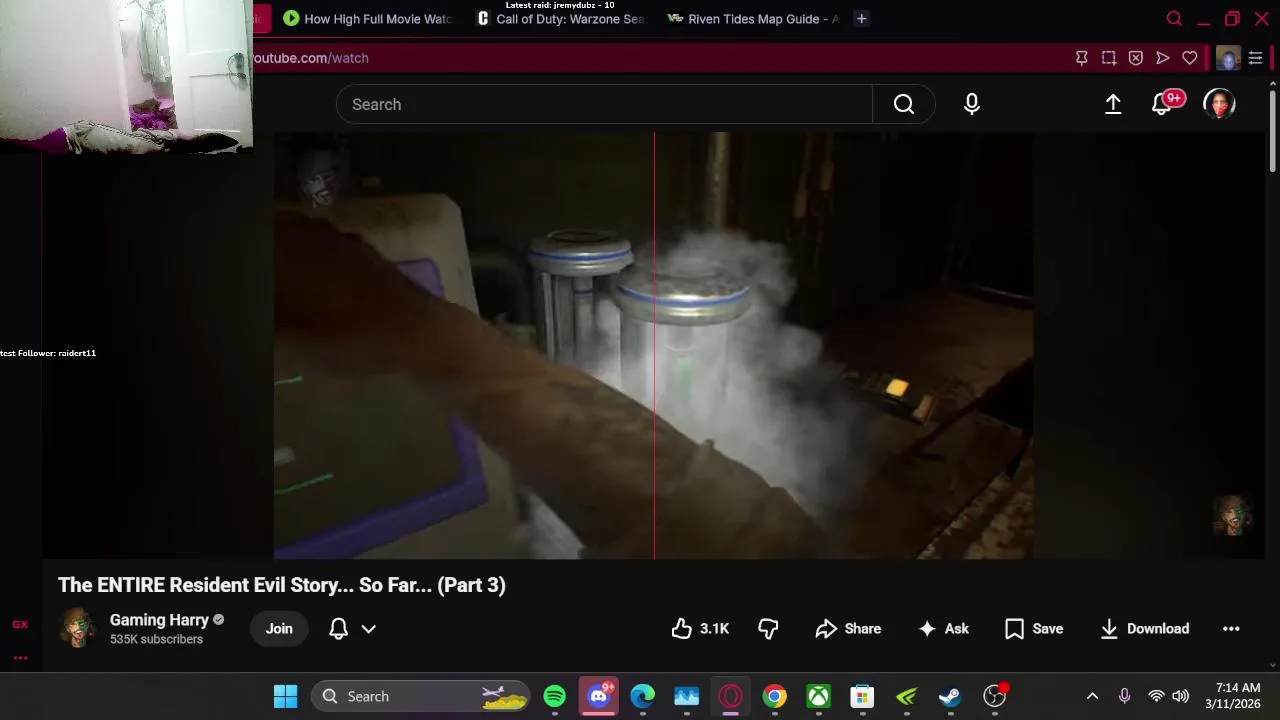Click the YouTube search field

[604, 104]
